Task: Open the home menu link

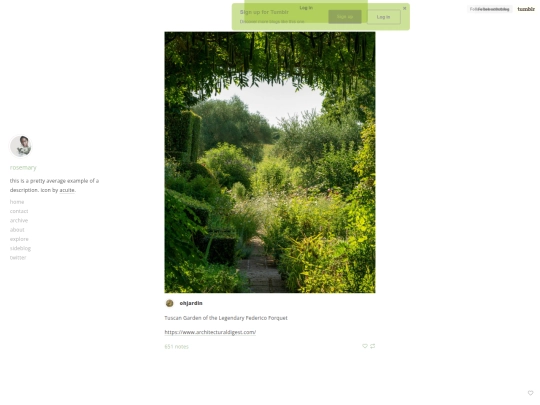Action: click(x=17, y=202)
